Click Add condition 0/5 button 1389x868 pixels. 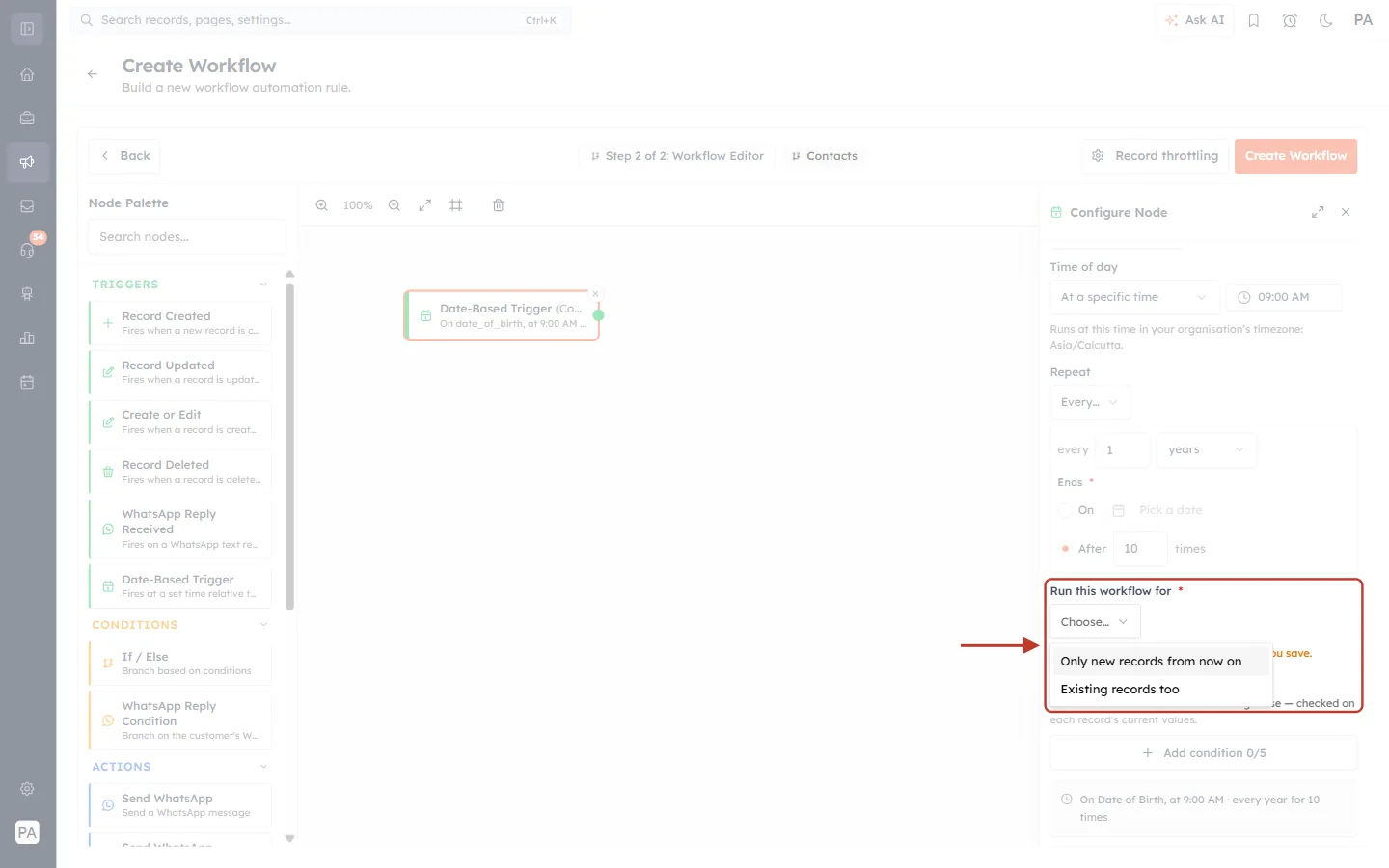click(1204, 753)
